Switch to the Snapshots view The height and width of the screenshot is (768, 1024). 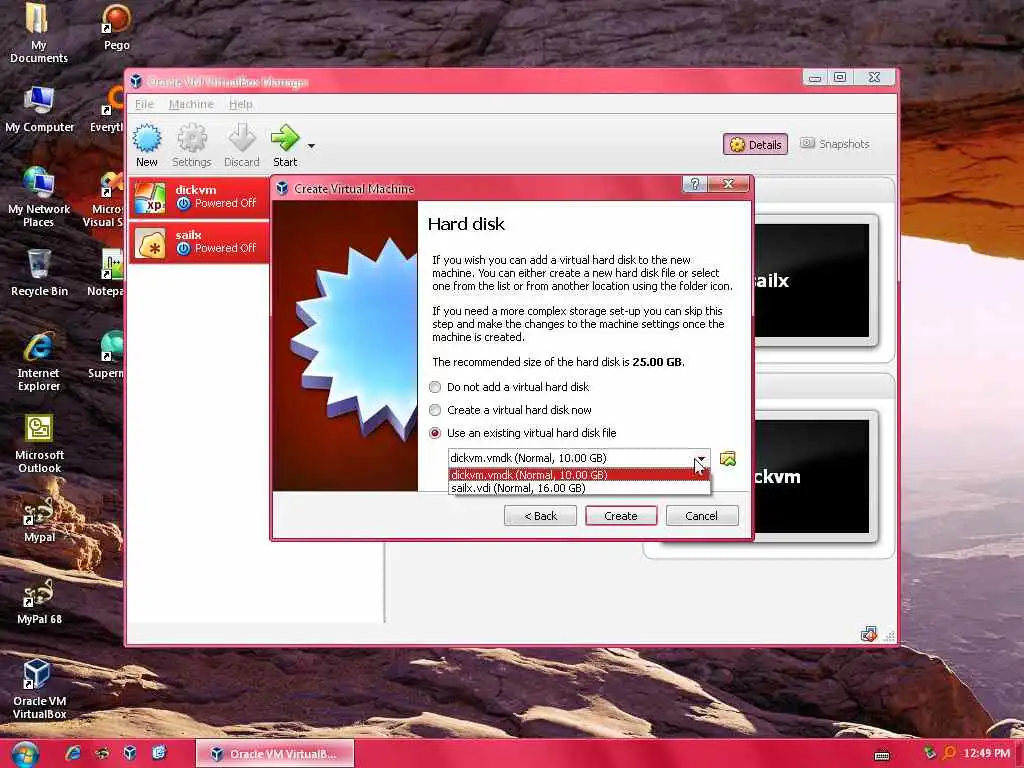click(x=835, y=144)
